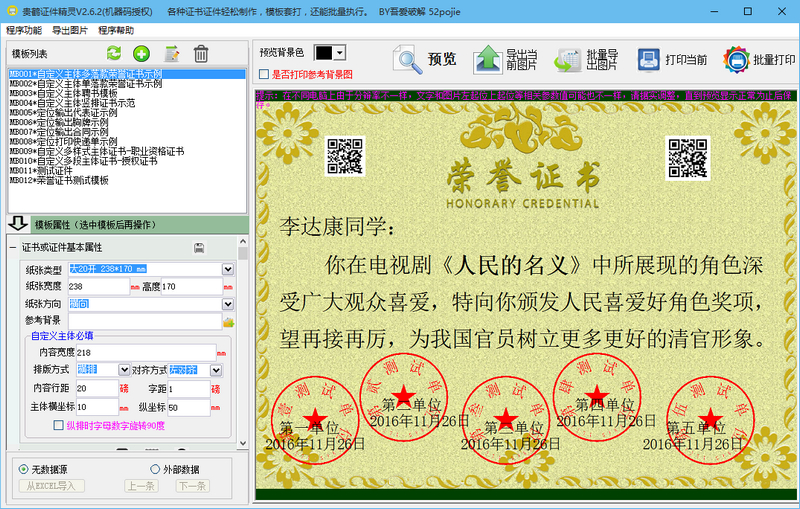Open the 程序功能 menu

pyautogui.click(x=24, y=30)
